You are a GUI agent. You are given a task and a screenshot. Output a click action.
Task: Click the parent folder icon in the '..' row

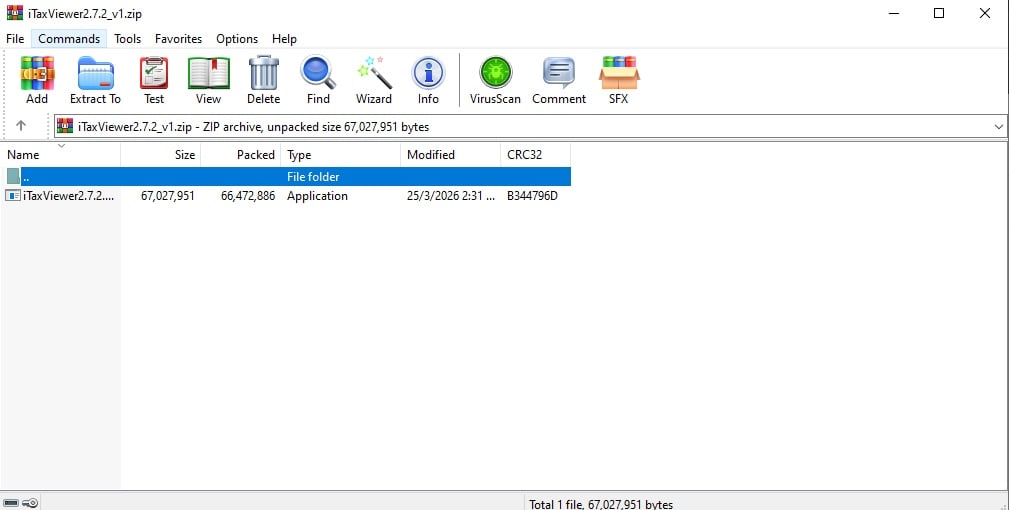(13, 176)
